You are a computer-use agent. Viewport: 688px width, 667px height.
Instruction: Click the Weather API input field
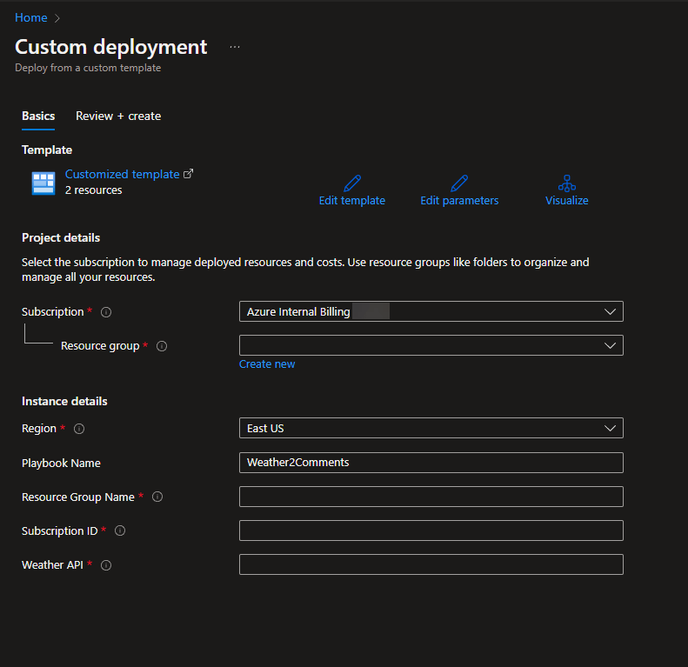(430, 565)
